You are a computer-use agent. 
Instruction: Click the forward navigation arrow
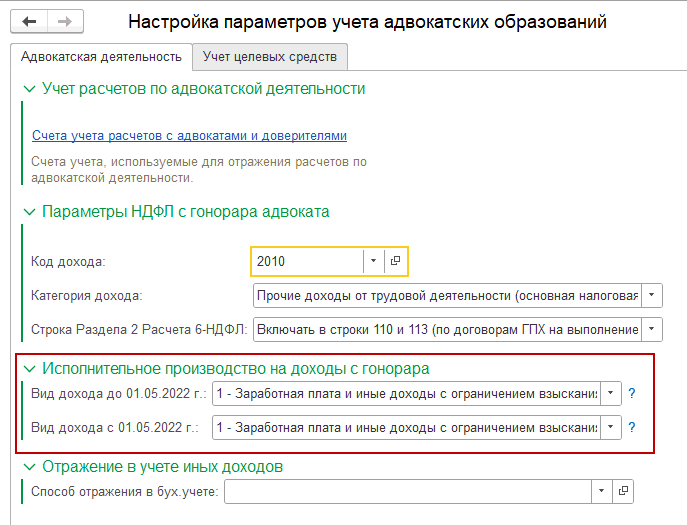(65, 21)
